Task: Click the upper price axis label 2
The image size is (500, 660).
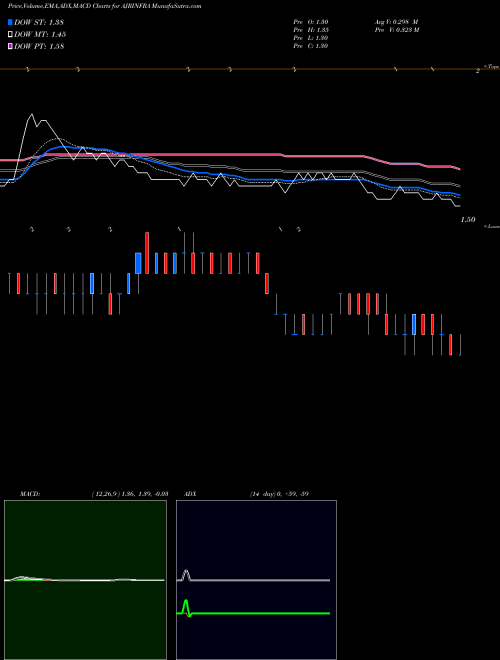Action: 478,71
